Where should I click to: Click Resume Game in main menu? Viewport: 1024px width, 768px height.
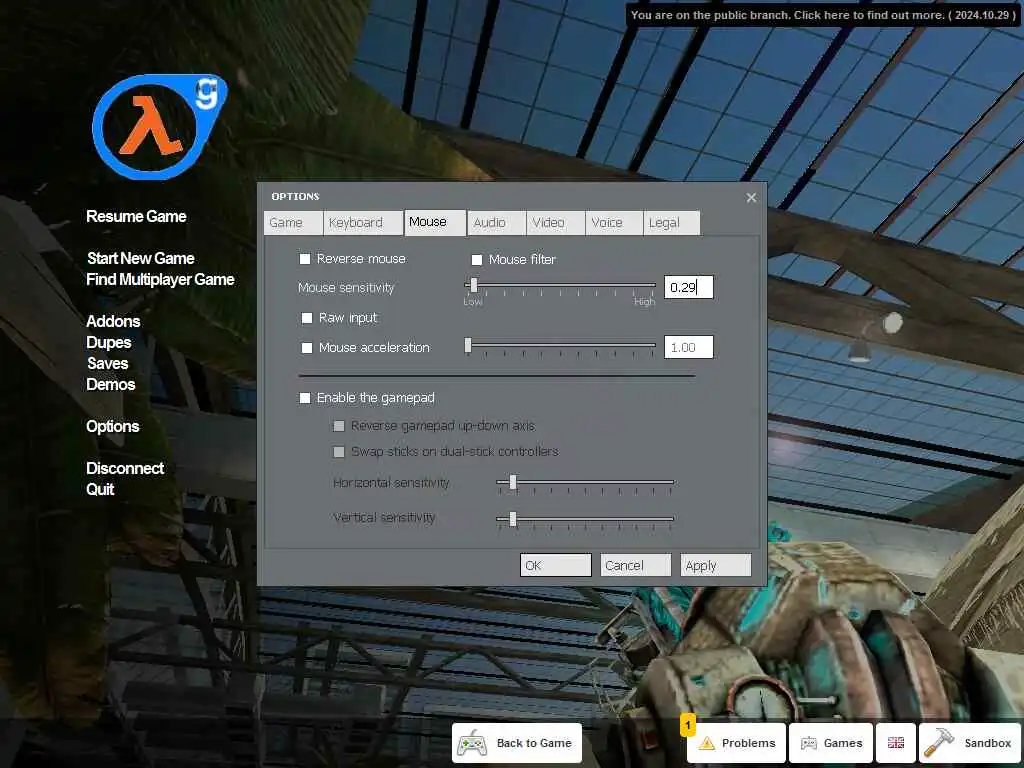pyautogui.click(x=136, y=216)
